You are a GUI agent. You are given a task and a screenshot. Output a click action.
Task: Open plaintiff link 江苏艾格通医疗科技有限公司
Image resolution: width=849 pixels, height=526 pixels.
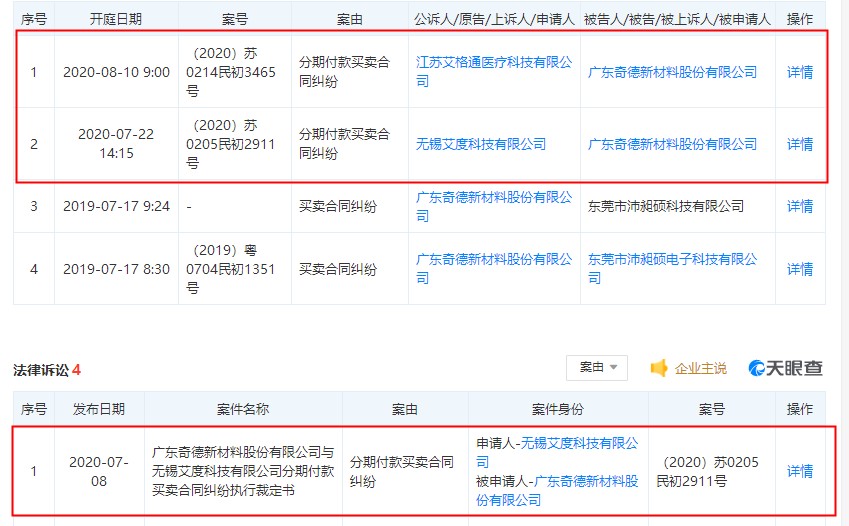click(x=494, y=72)
